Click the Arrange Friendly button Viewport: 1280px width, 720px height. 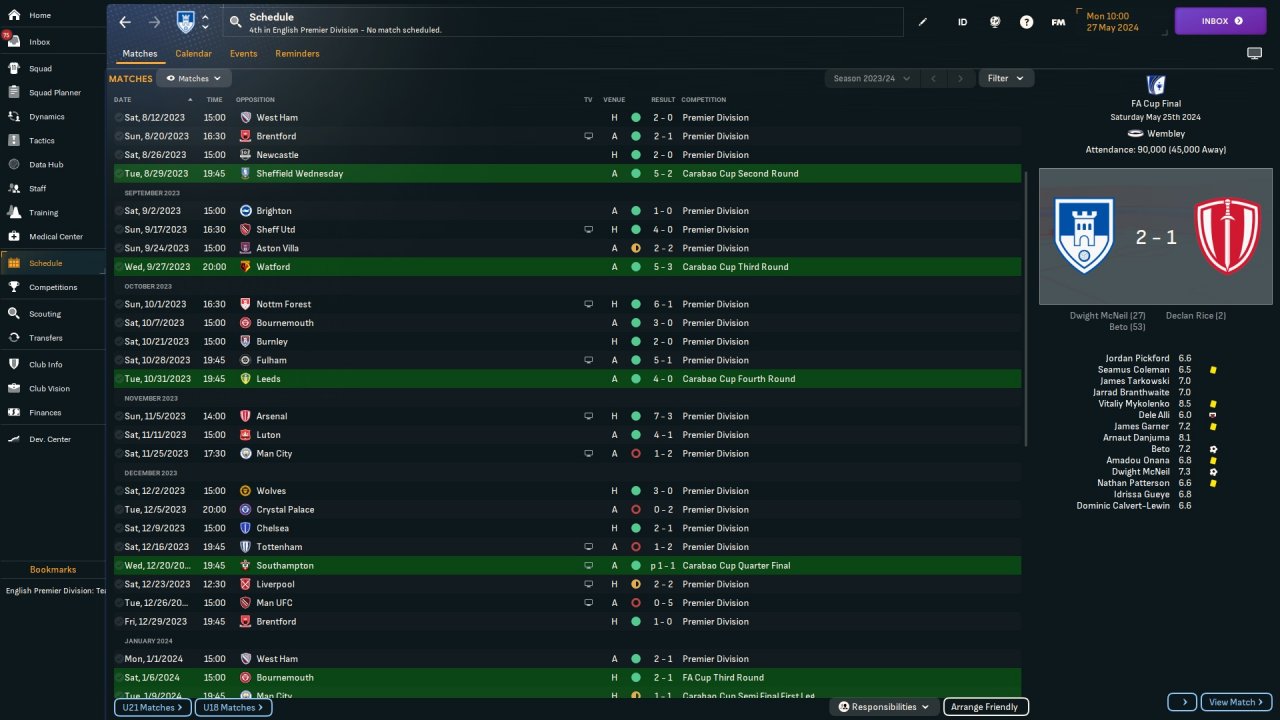(985, 707)
